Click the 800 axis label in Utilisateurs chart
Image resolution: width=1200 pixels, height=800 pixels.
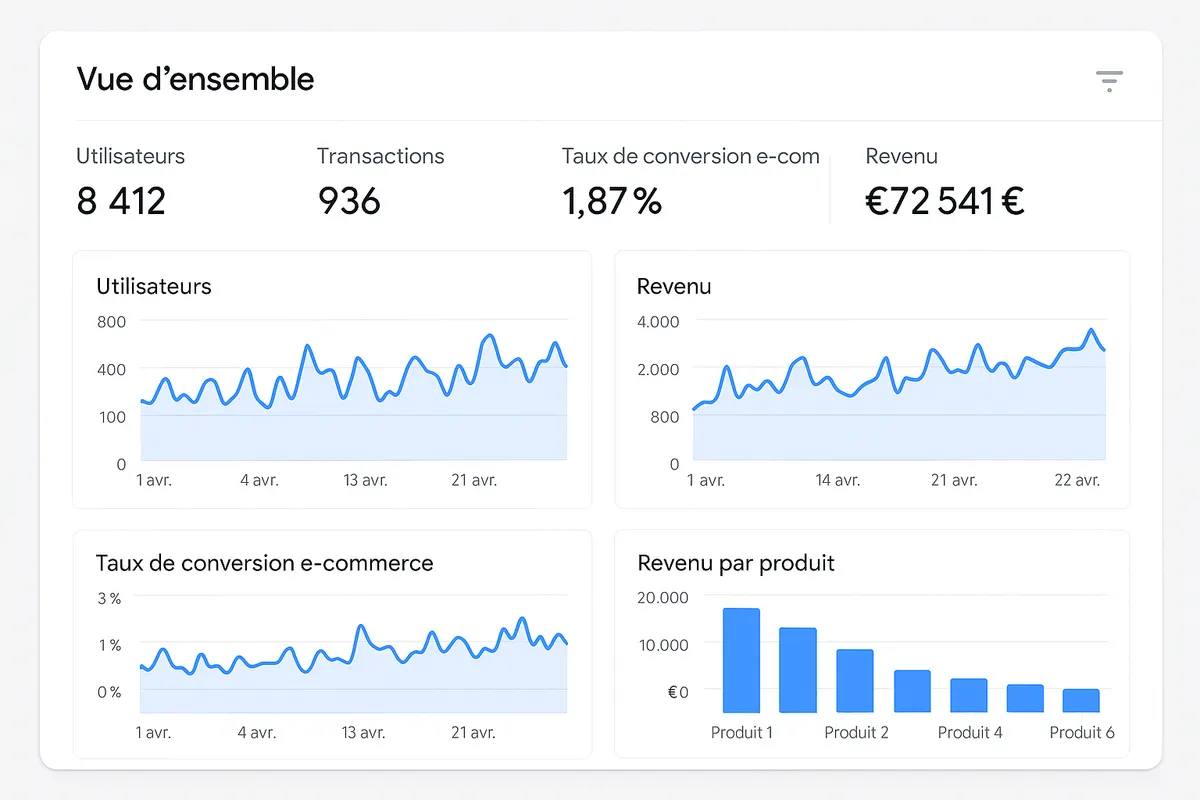112,321
